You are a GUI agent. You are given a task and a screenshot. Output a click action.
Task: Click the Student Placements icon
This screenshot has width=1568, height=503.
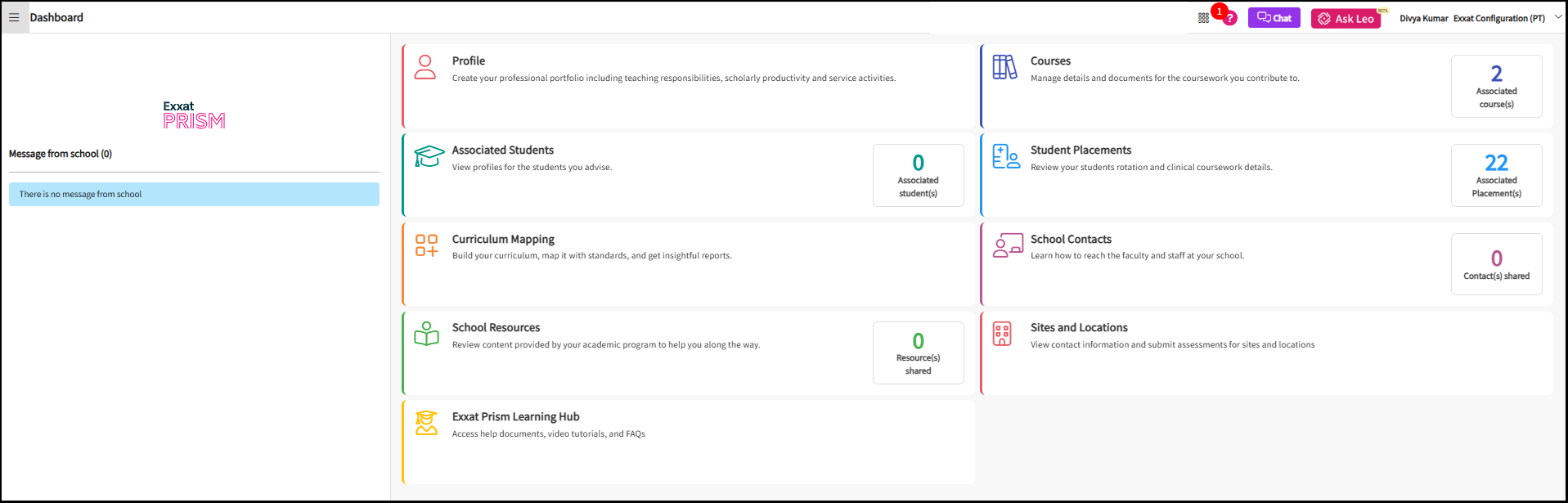1006,156
